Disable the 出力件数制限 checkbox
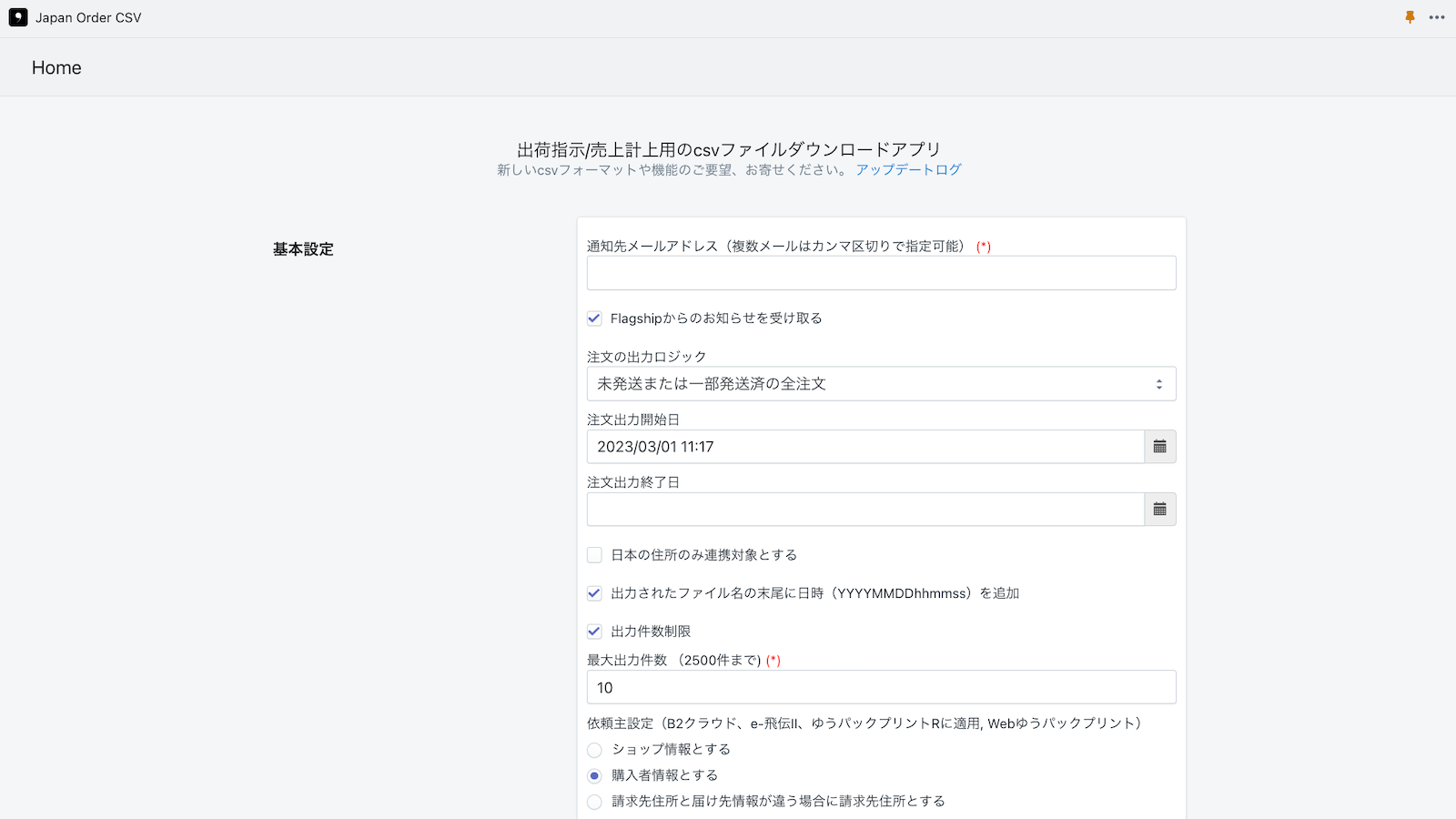This screenshot has width=1456, height=819. 594,631
